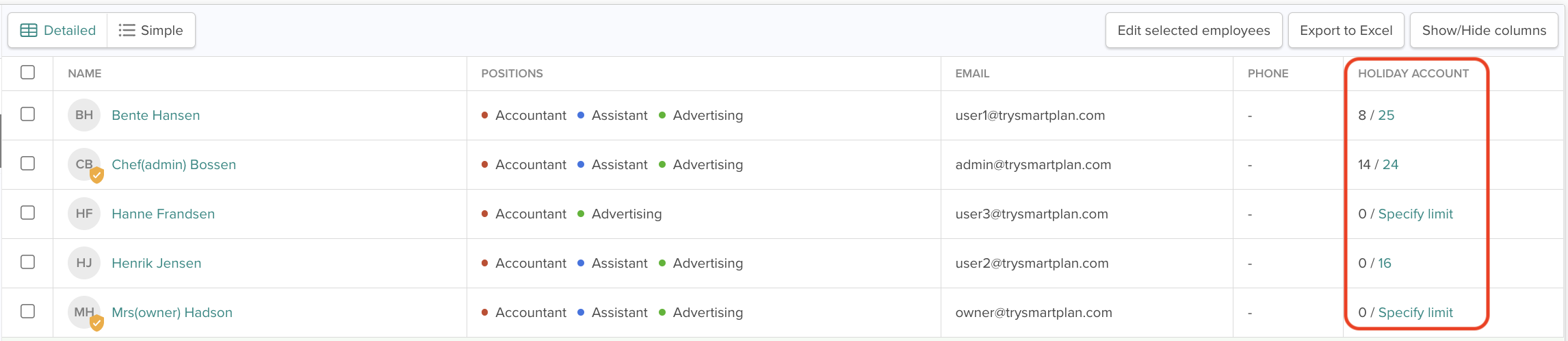Viewport: 1568px width, 341px height.
Task: Switch to Simple list view
Action: pyautogui.click(x=151, y=30)
